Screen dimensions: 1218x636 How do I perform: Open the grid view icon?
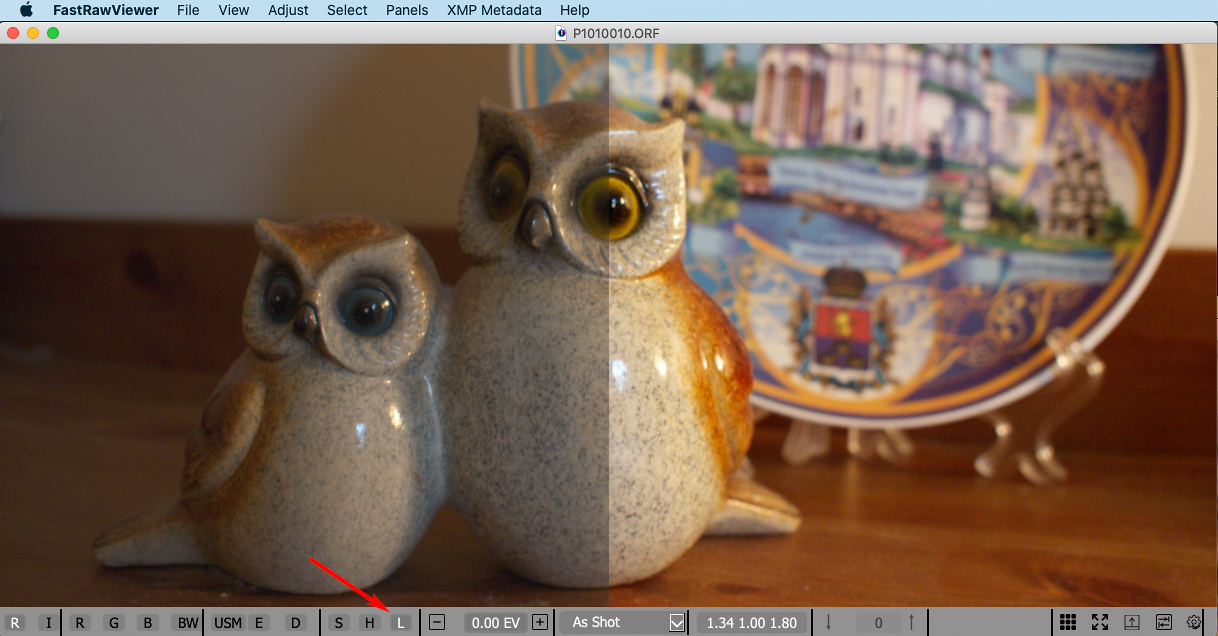click(x=1068, y=622)
